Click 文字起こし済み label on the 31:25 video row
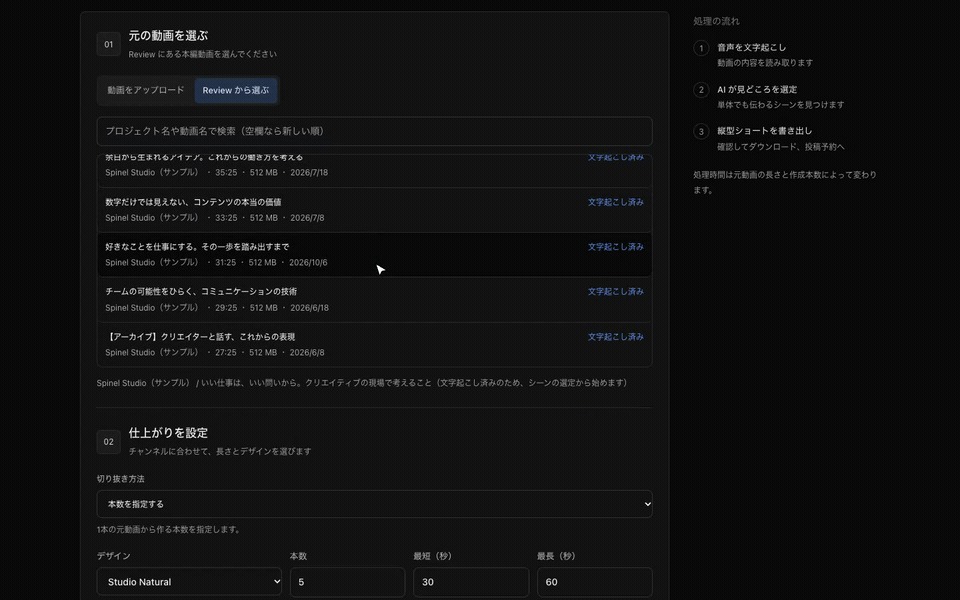The width and height of the screenshot is (960, 600). (615, 247)
